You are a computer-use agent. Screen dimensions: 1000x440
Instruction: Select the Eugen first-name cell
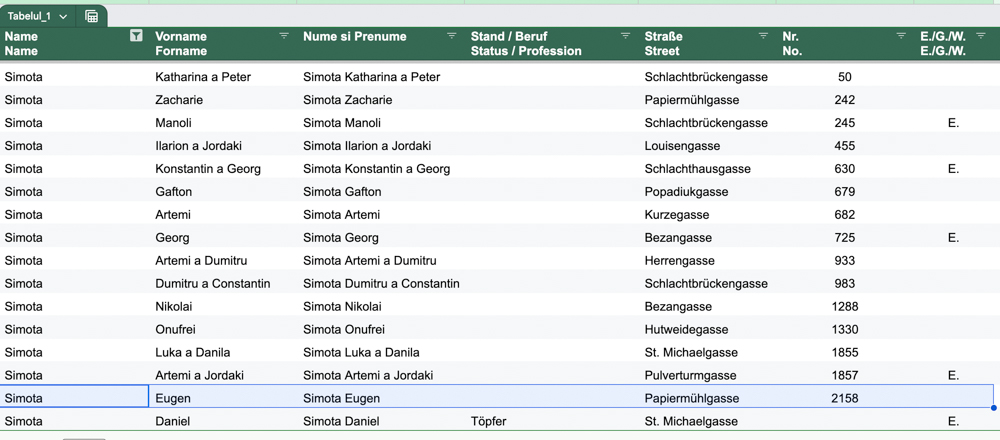point(223,399)
